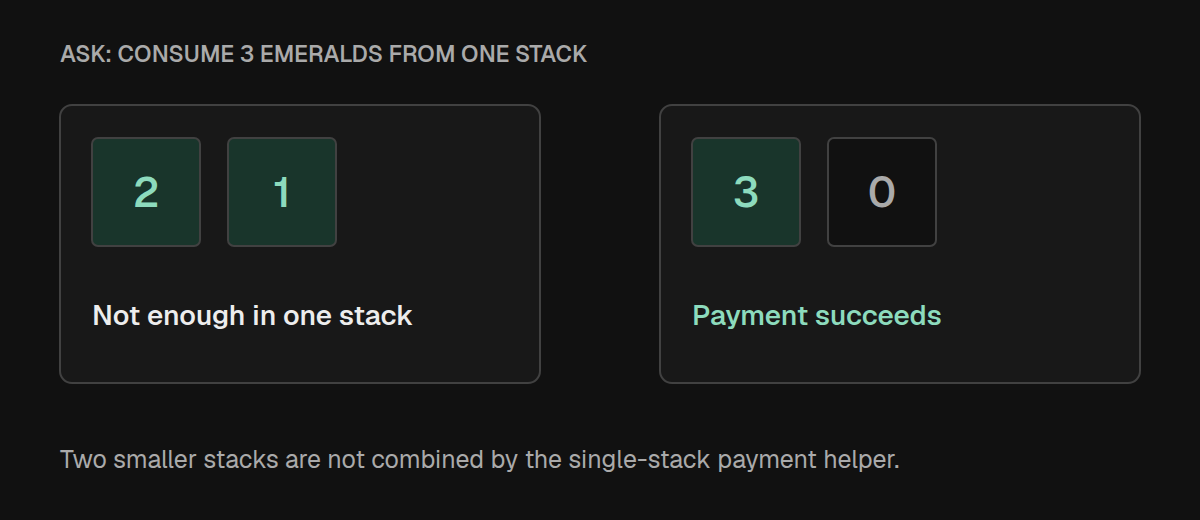Click the word "succeeds" in the right card
The image size is (1200, 520).
point(878,316)
